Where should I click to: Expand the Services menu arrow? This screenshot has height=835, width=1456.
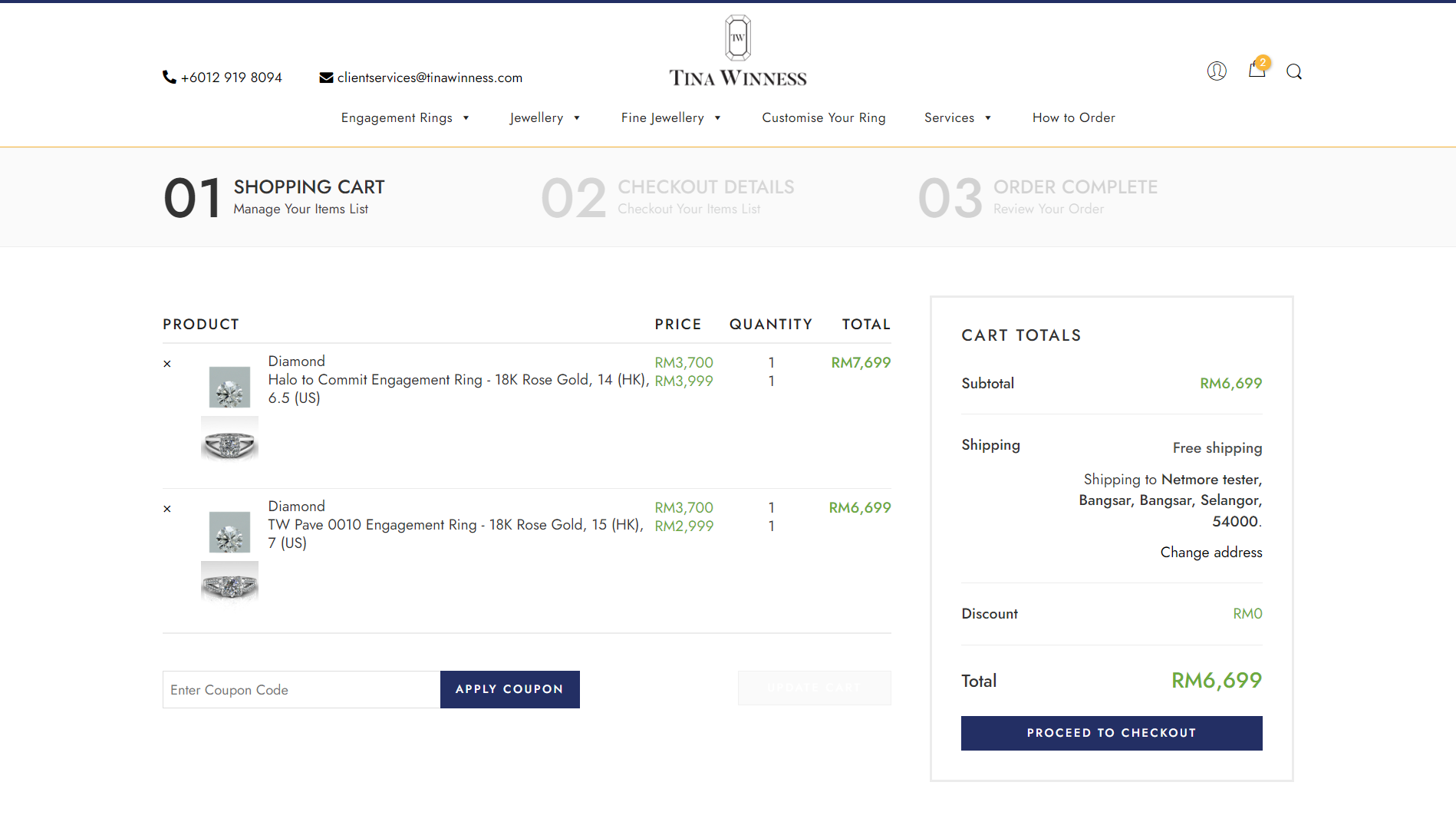pyautogui.click(x=988, y=118)
